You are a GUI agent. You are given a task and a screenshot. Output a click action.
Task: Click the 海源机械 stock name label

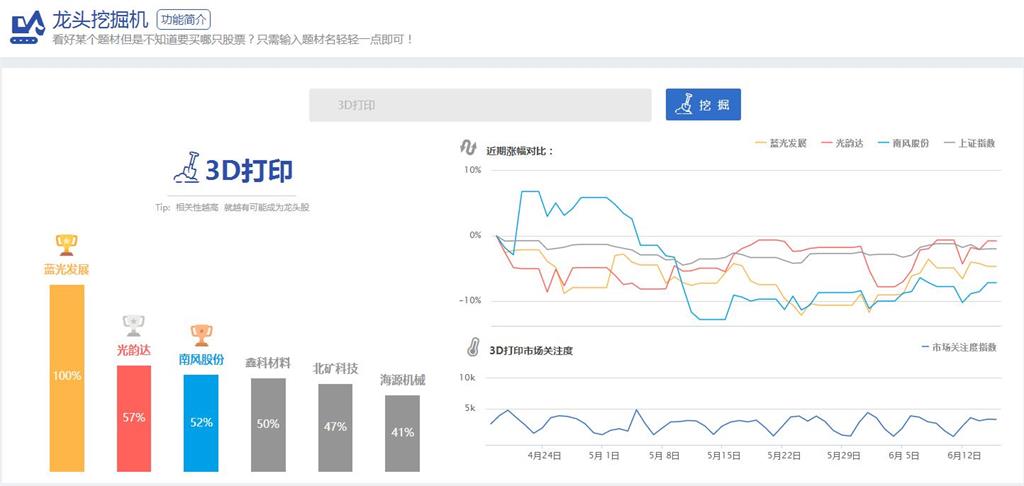(x=402, y=380)
